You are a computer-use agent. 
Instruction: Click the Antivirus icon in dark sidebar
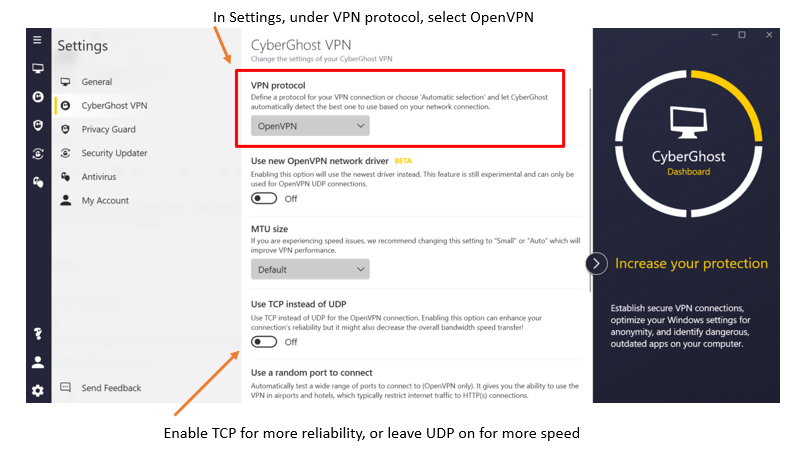tap(38, 182)
